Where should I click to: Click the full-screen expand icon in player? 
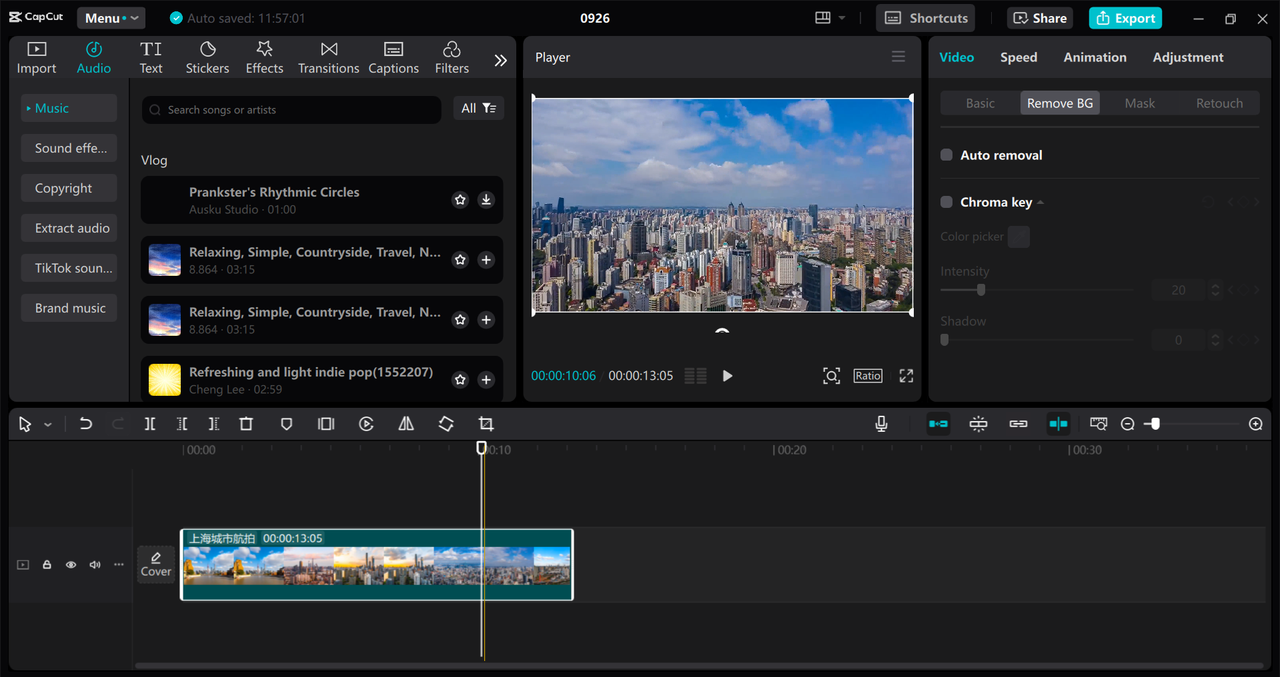[x=906, y=376]
